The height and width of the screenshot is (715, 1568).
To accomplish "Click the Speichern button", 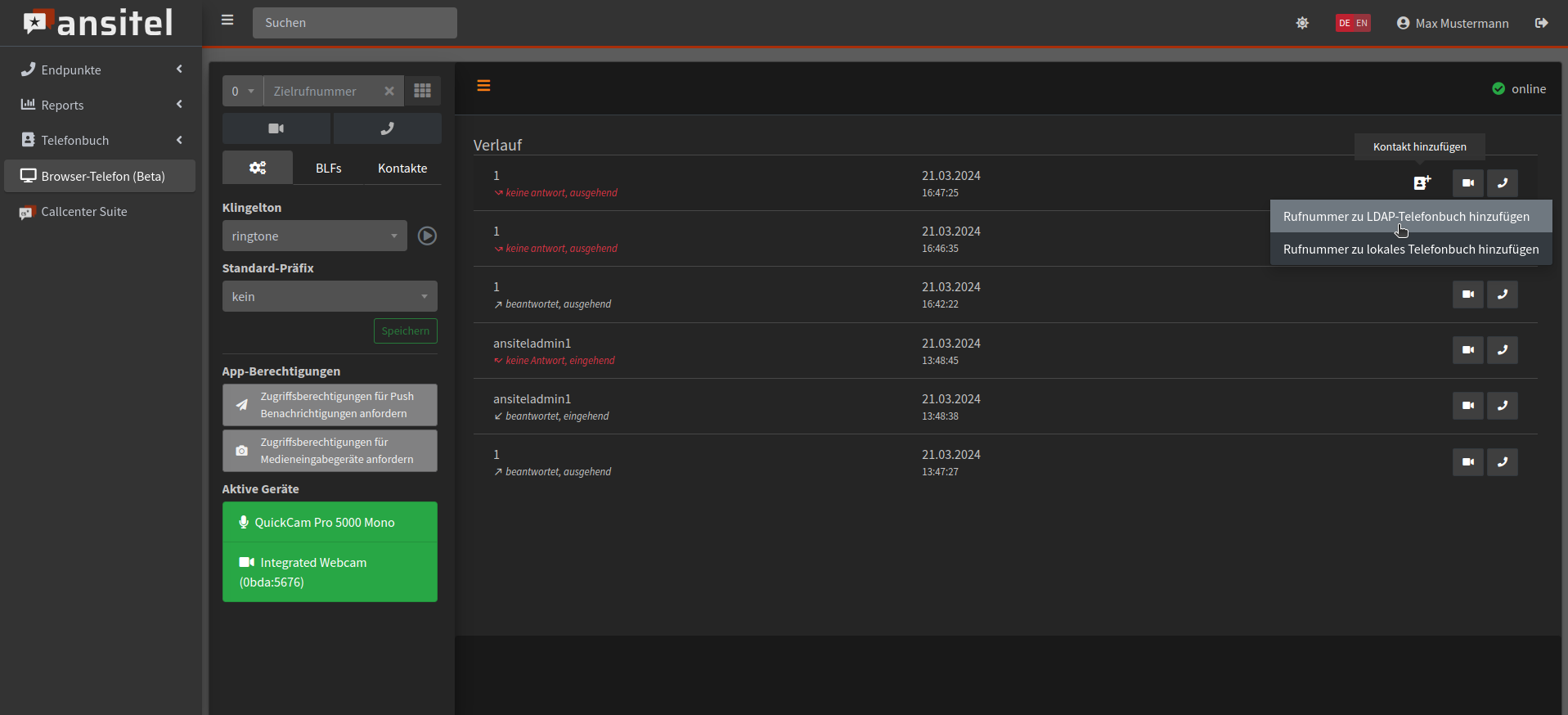I will pos(405,331).
